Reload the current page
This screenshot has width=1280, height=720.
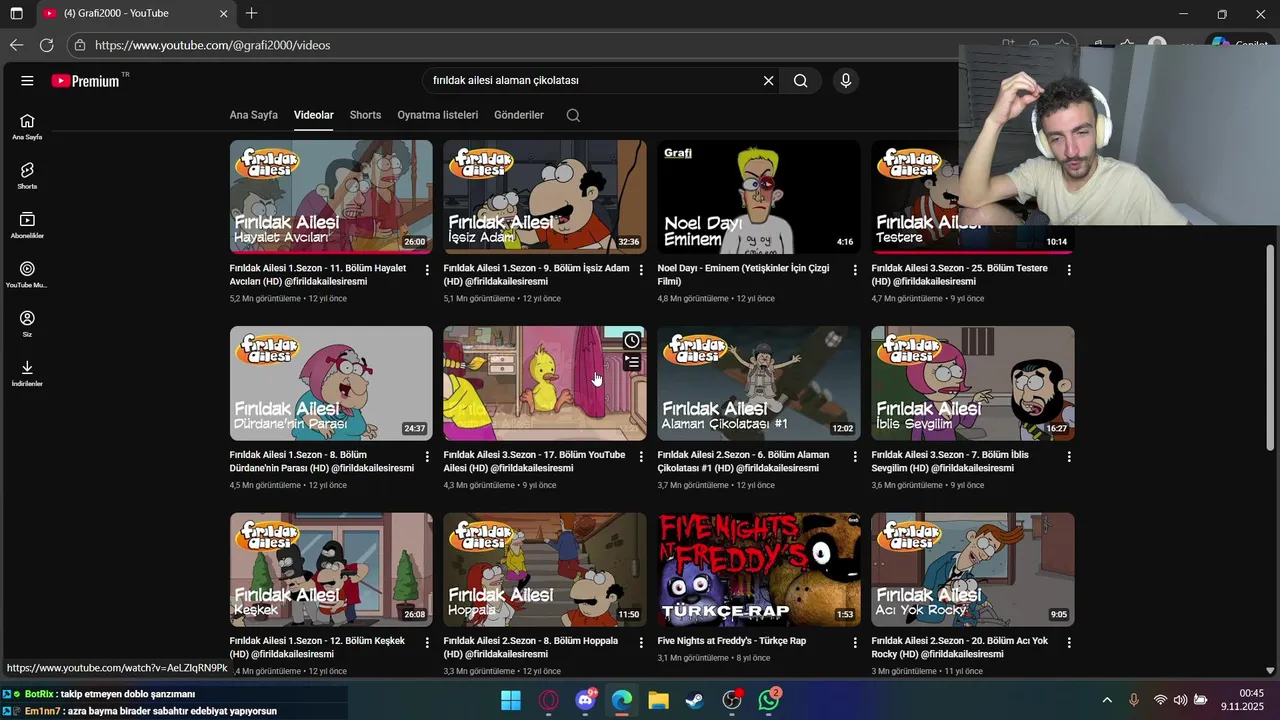[x=46, y=45]
